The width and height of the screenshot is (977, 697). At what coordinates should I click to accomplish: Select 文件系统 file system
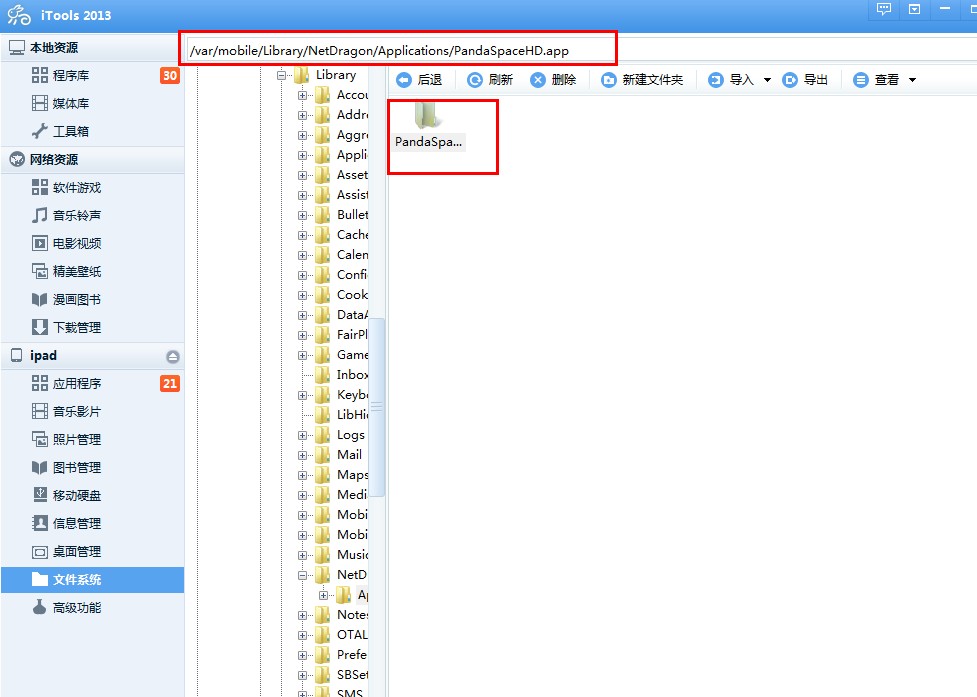[x=92, y=580]
